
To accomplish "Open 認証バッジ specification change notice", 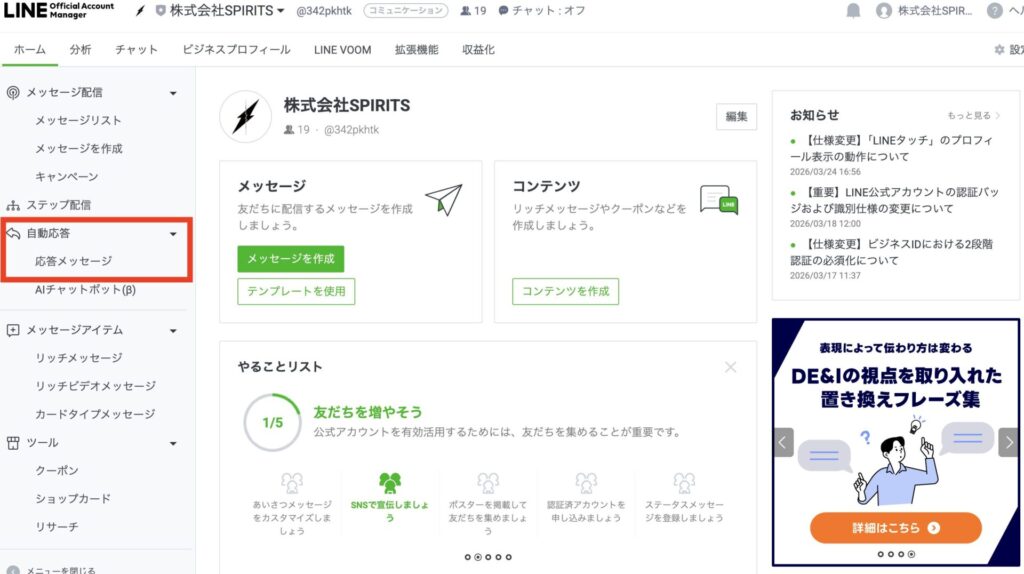I will (x=895, y=200).
